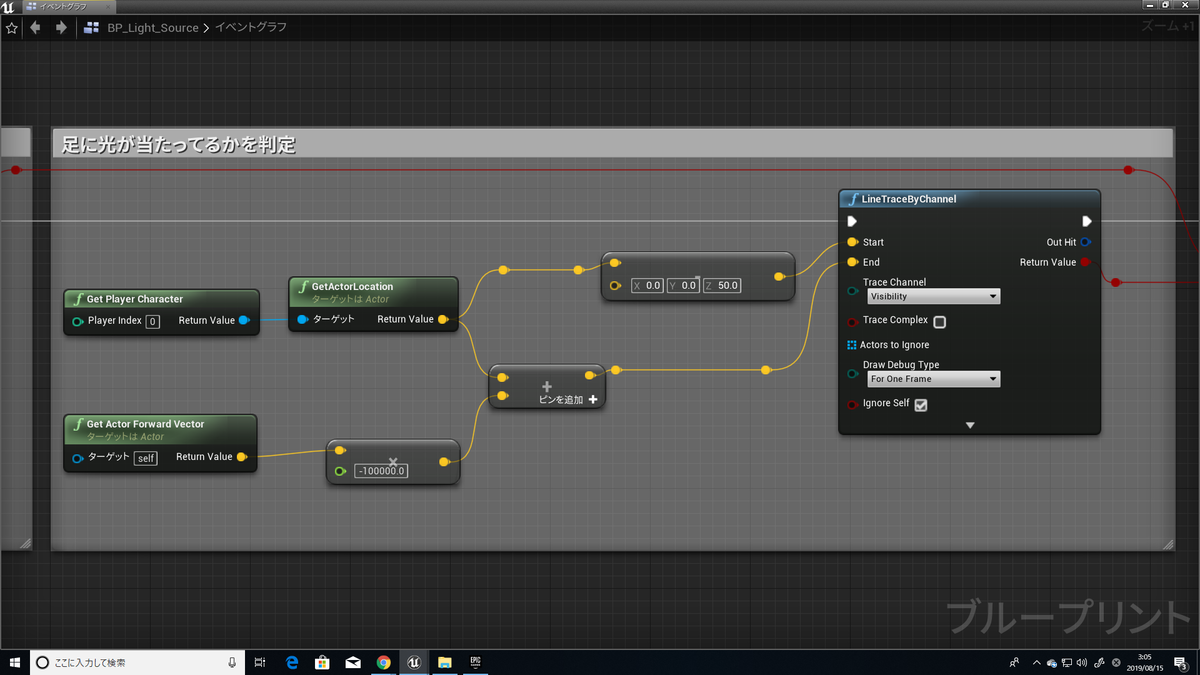Select the Get Player Character node title
The width and height of the screenshot is (1200, 675).
135,299
